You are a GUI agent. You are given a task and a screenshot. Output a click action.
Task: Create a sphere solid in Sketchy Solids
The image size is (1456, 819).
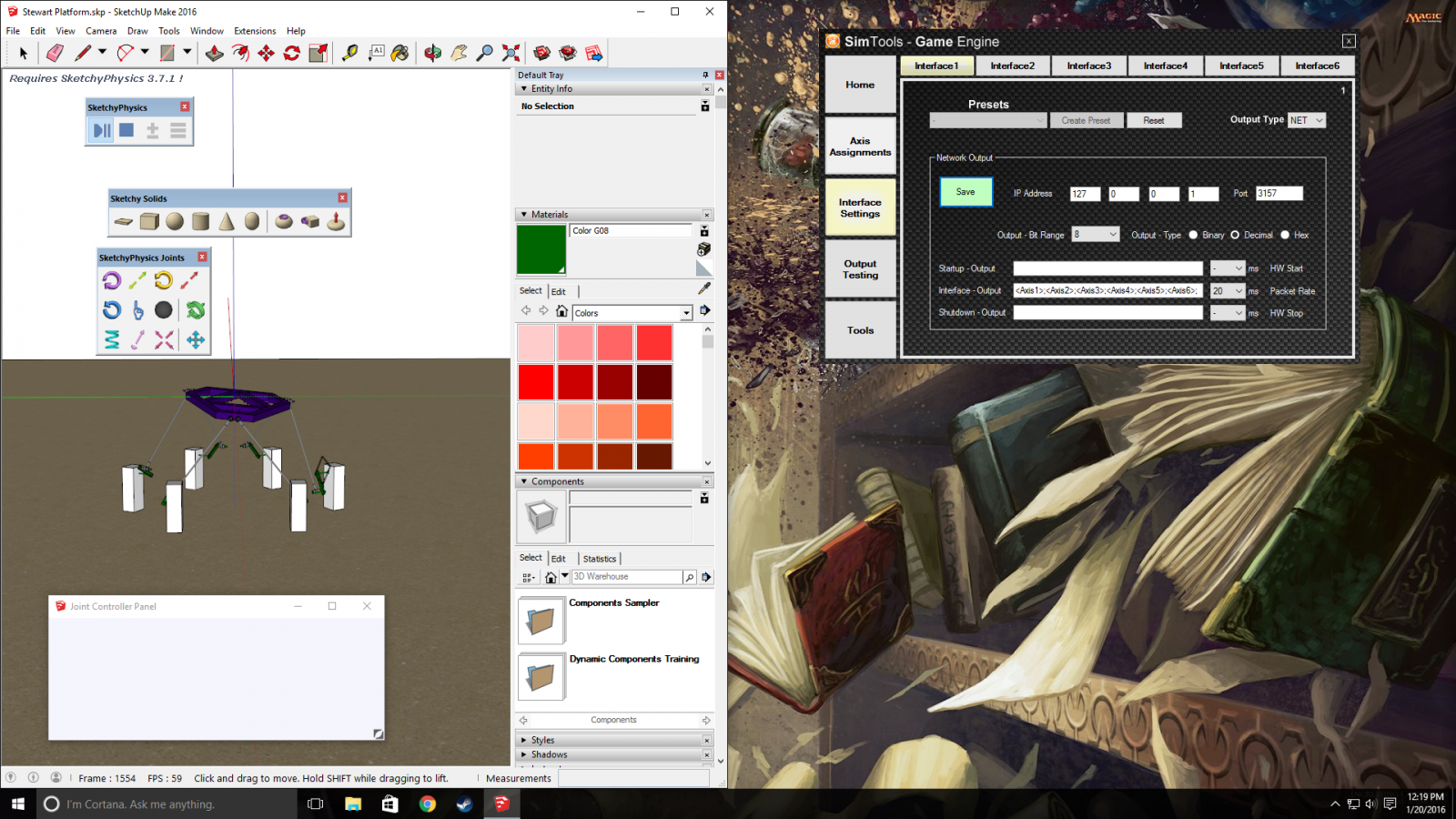pos(175,221)
